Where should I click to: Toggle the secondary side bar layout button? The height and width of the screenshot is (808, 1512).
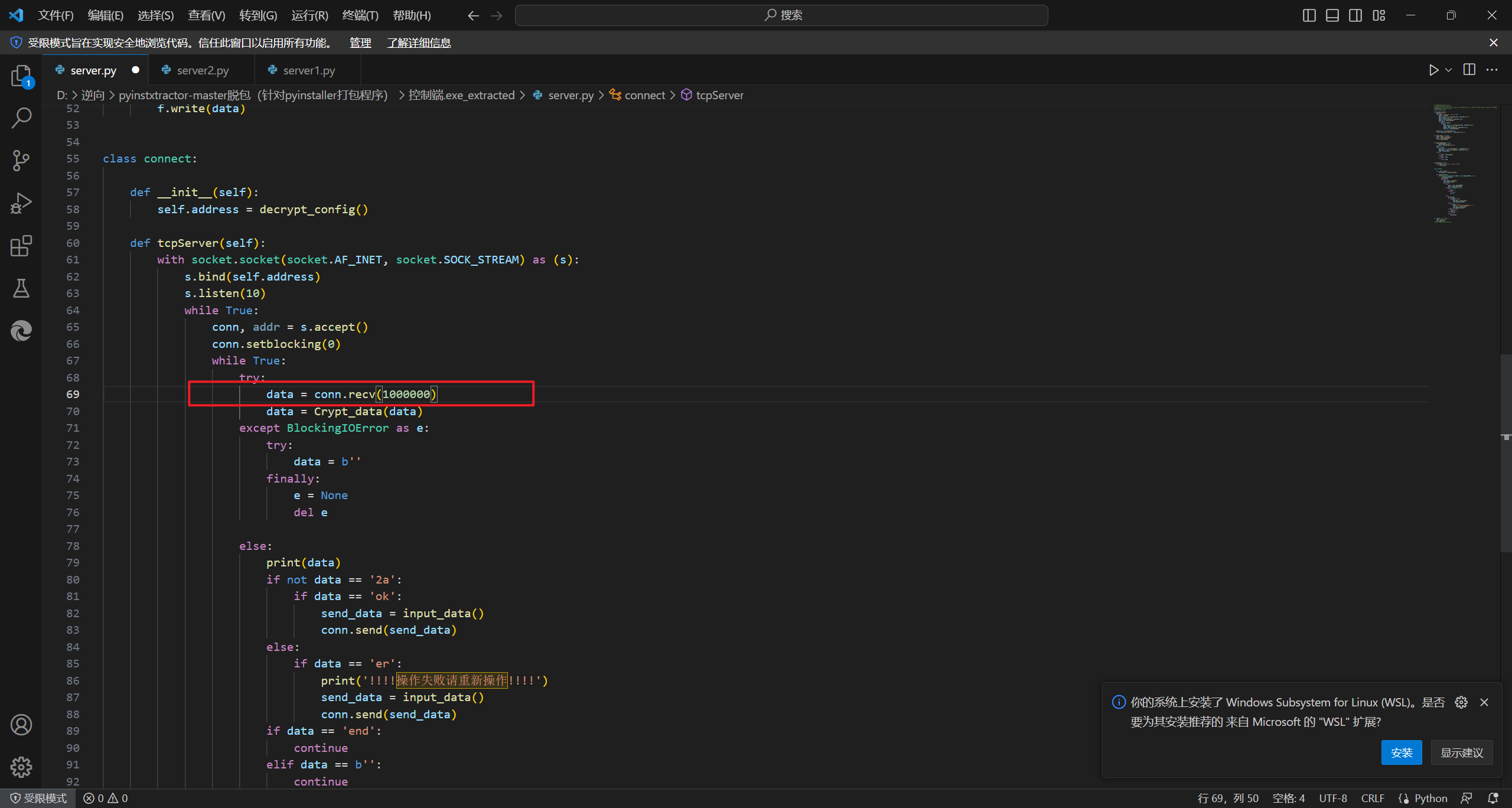point(1355,15)
